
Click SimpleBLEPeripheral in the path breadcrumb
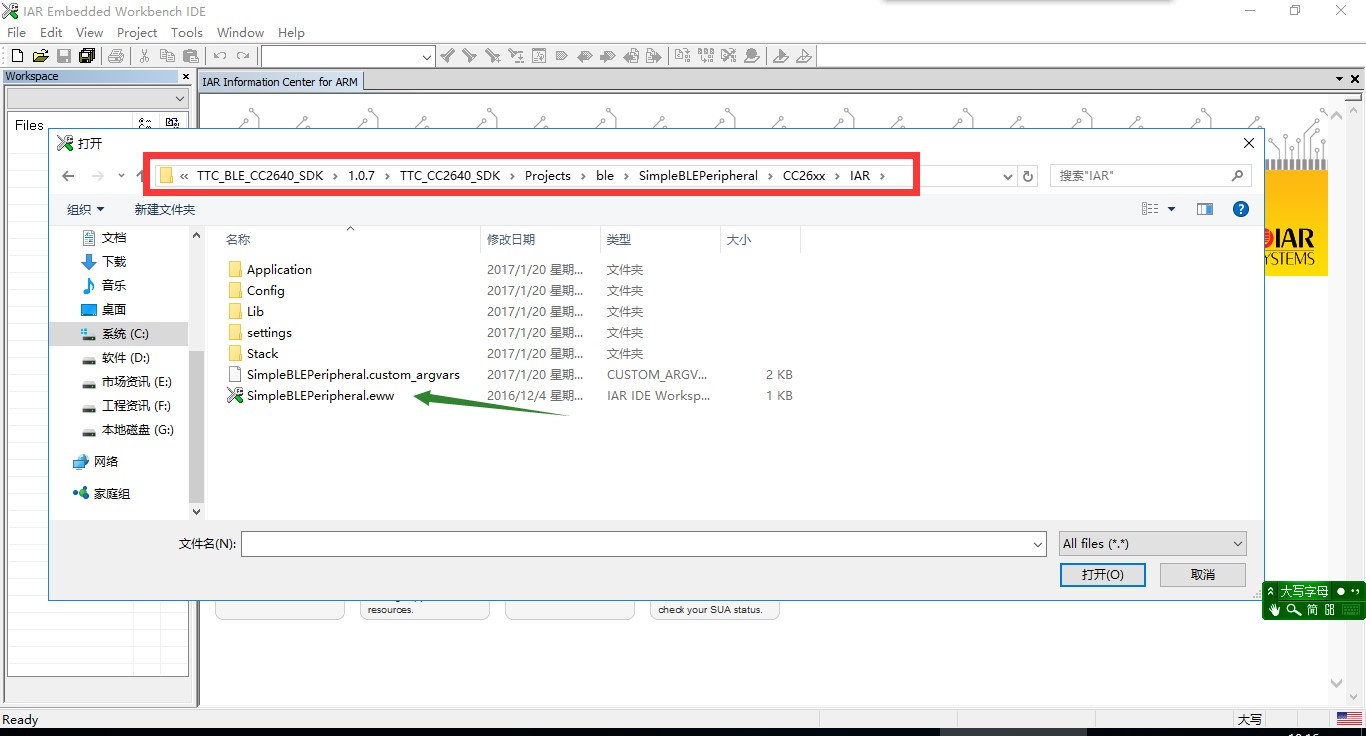click(x=698, y=176)
